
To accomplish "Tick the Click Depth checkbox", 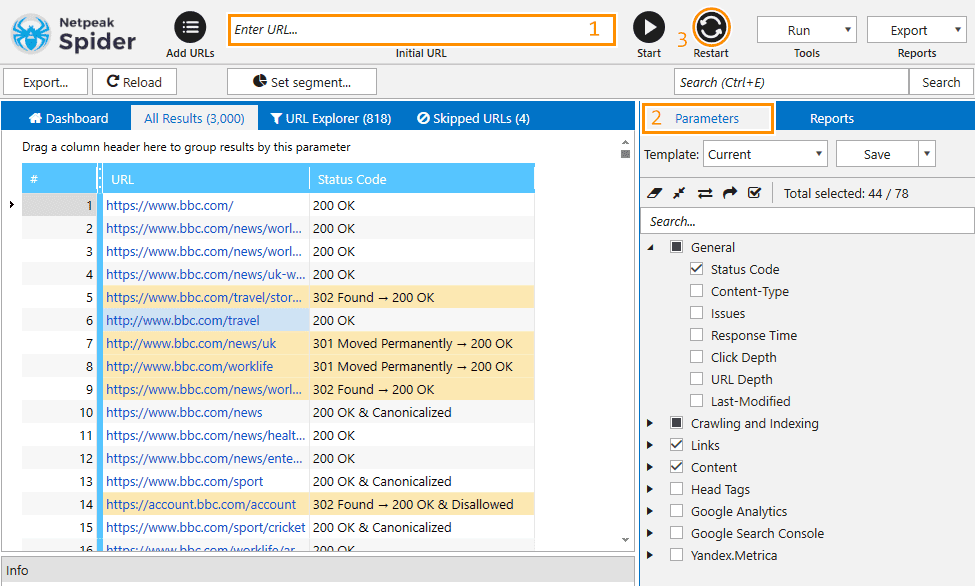I will (x=696, y=357).
